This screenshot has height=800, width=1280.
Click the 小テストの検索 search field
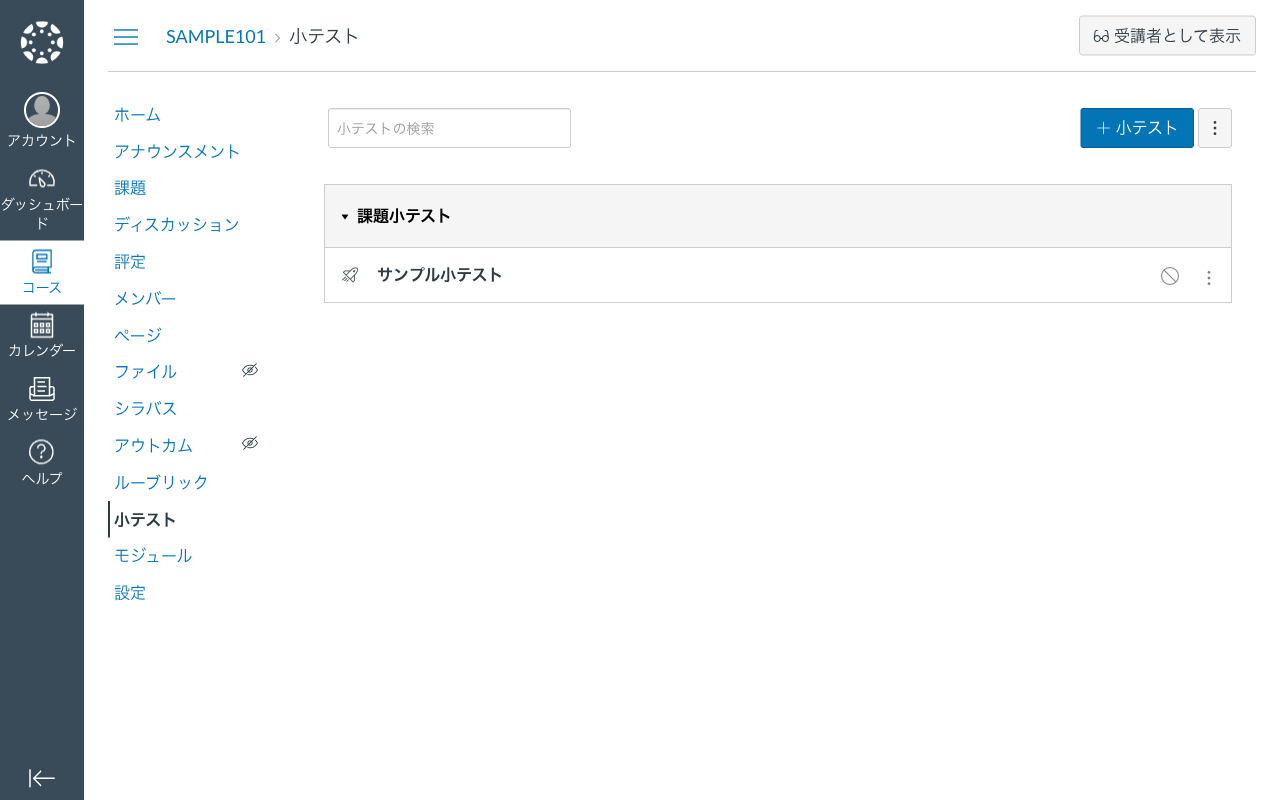tap(449, 128)
